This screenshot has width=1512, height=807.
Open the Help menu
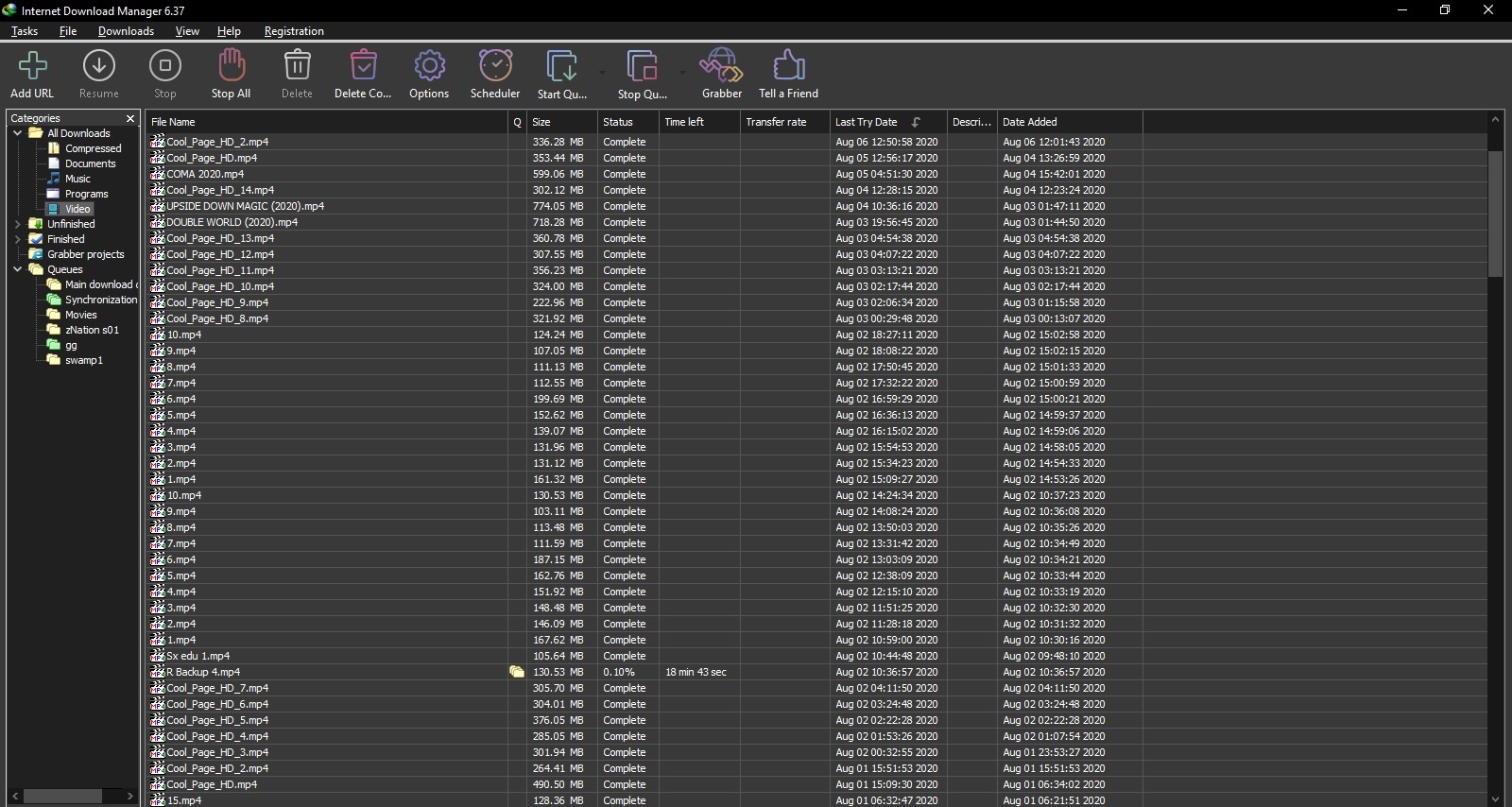point(229,31)
